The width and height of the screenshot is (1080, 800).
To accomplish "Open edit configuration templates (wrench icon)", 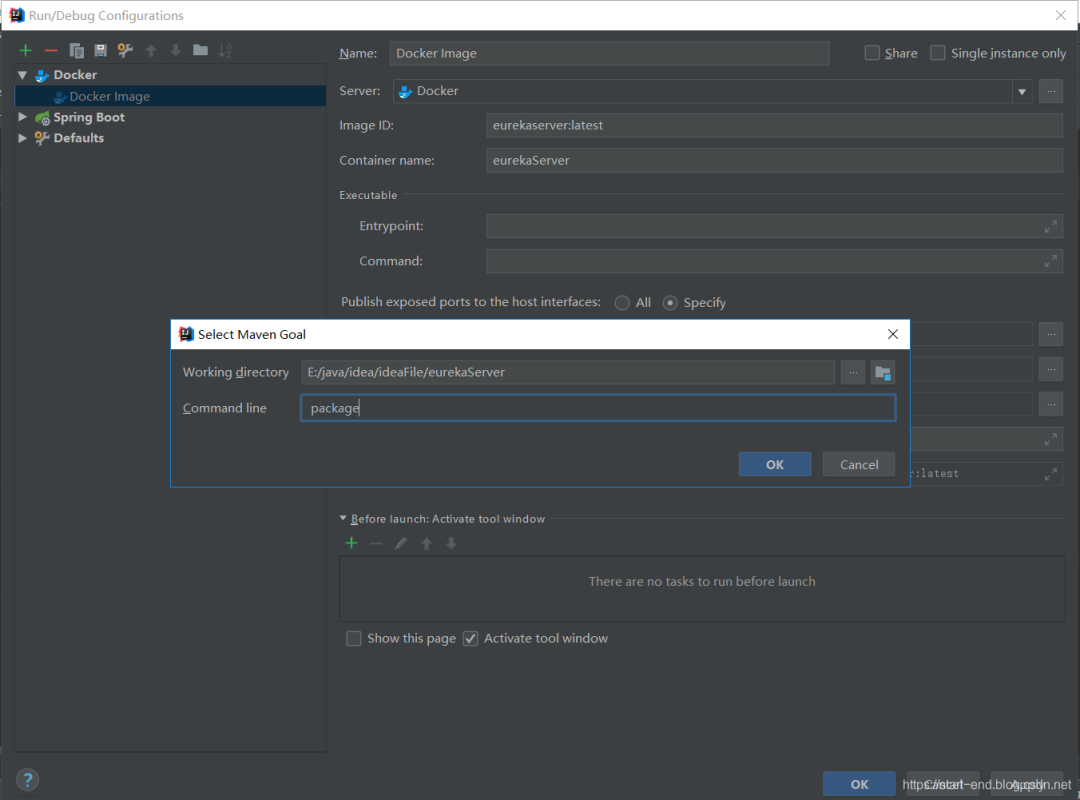I will 123,50.
